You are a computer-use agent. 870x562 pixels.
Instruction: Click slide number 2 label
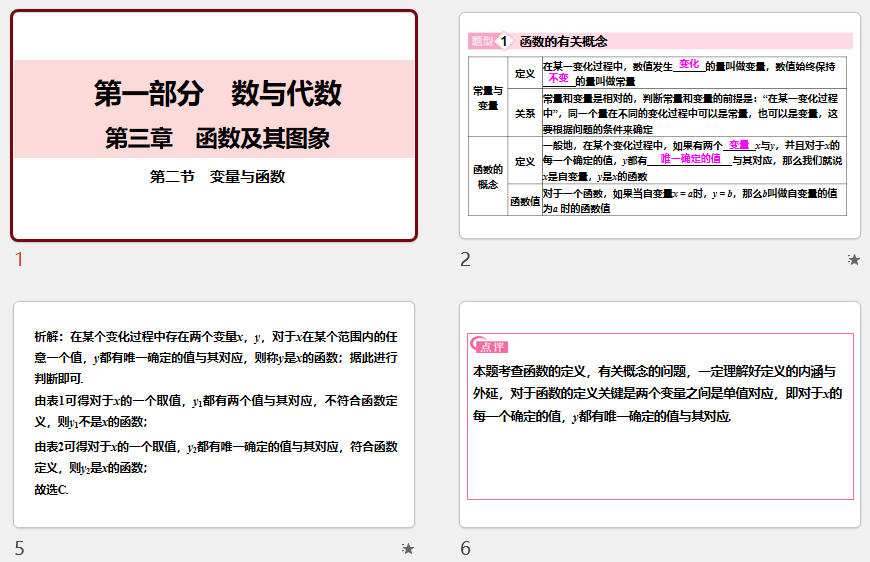coord(465,260)
